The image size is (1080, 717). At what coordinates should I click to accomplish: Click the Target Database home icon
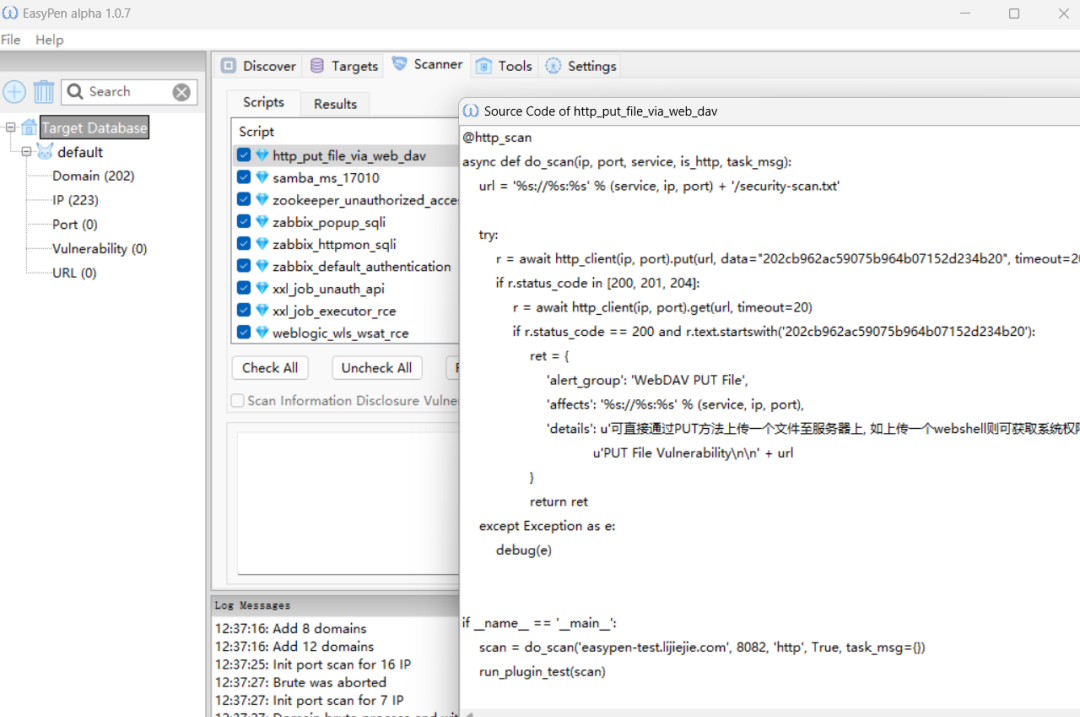pos(30,127)
